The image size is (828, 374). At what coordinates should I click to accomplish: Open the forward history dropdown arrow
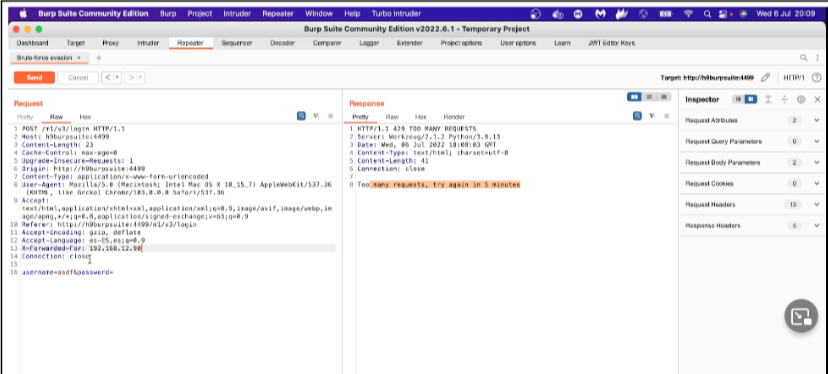pos(140,78)
